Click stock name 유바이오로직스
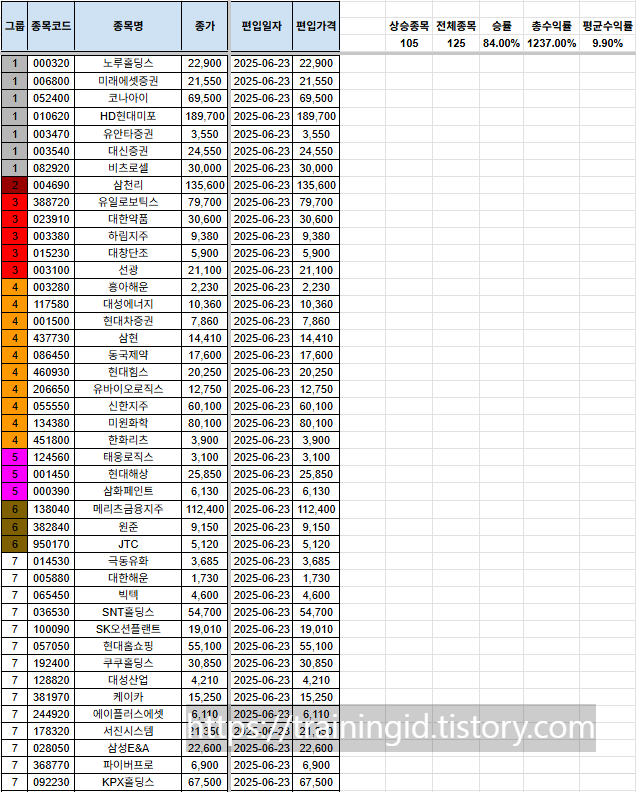The image size is (636, 792). [128, 389]
